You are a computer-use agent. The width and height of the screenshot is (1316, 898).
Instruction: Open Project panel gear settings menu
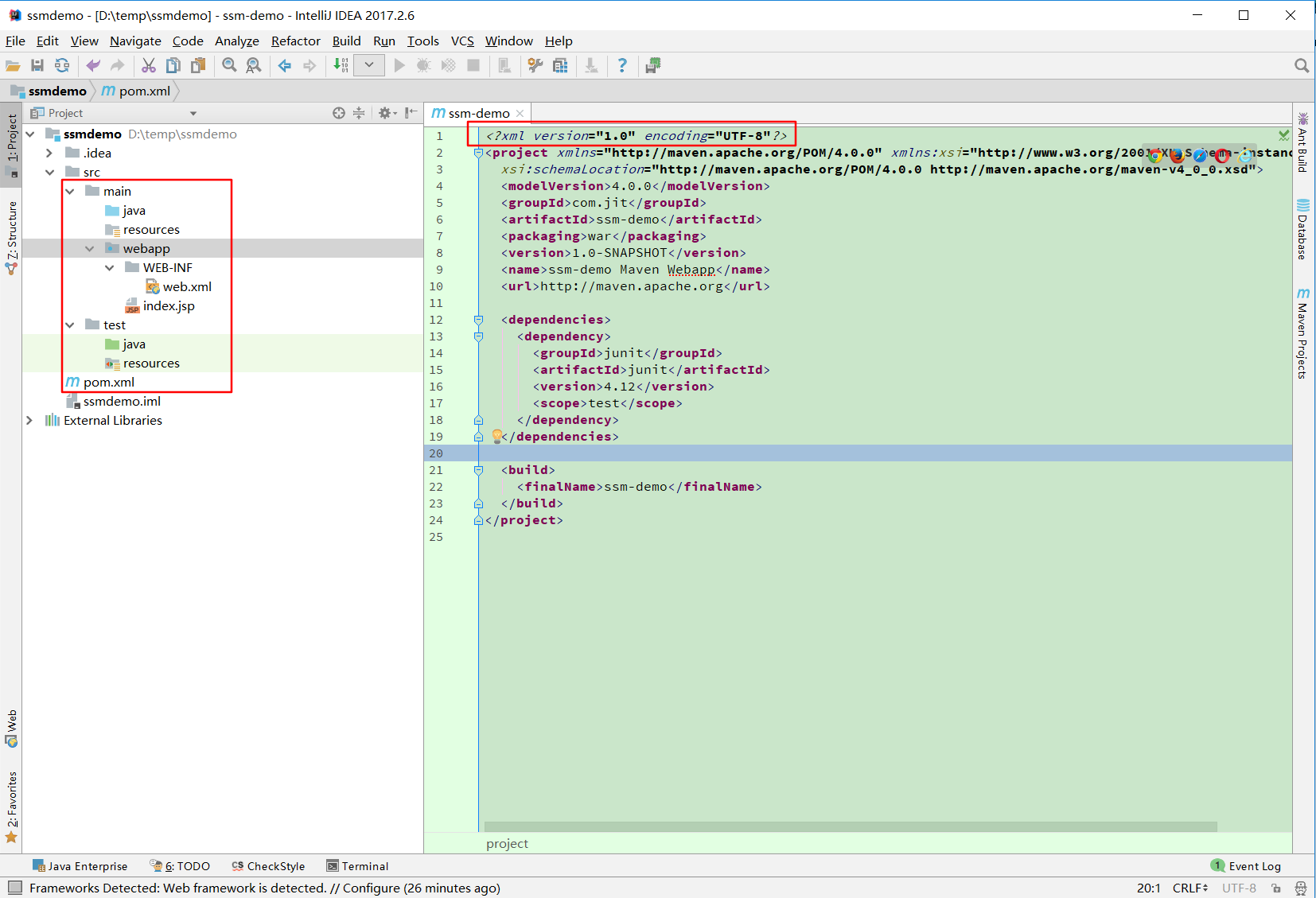387,113
